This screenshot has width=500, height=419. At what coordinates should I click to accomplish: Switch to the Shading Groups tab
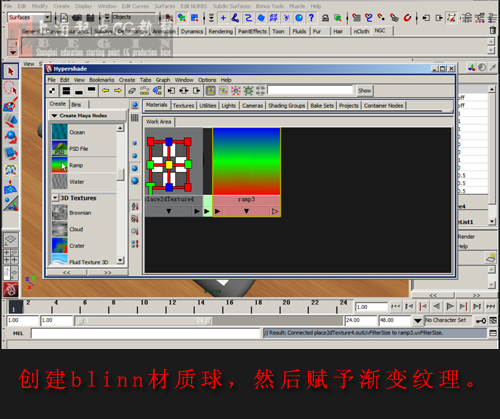coord(287,106)
